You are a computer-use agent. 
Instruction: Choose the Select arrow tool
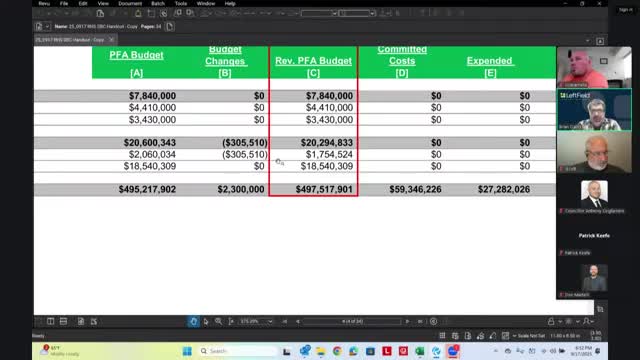[206, 322]
